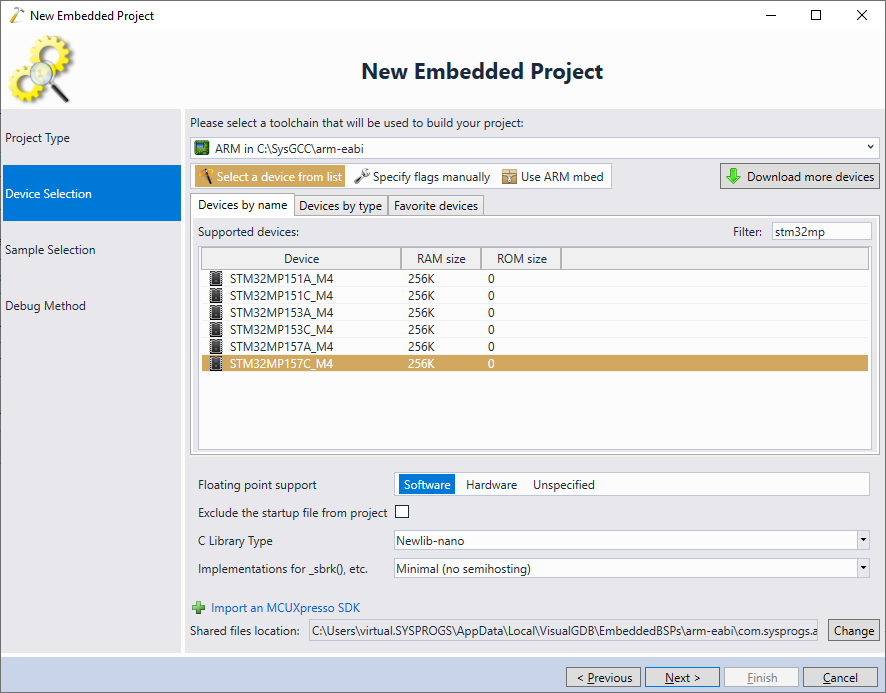Click the ROM size 0 cell of STM32MP151A_M4
Viewport: 886px width, 693px height.
[491, 279]
